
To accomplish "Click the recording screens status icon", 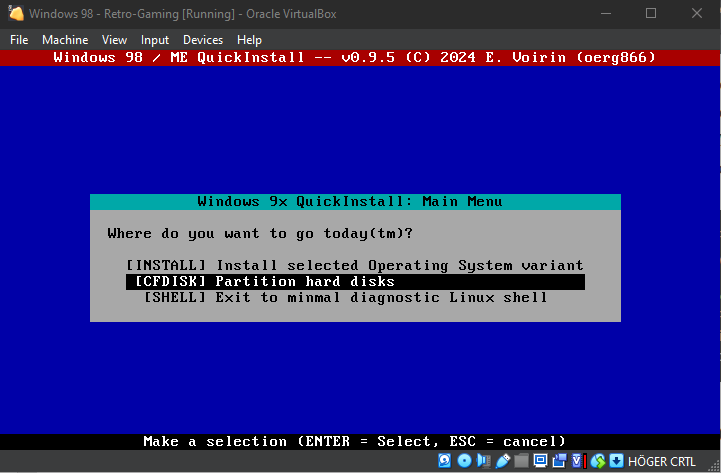I will pos(560,461).
